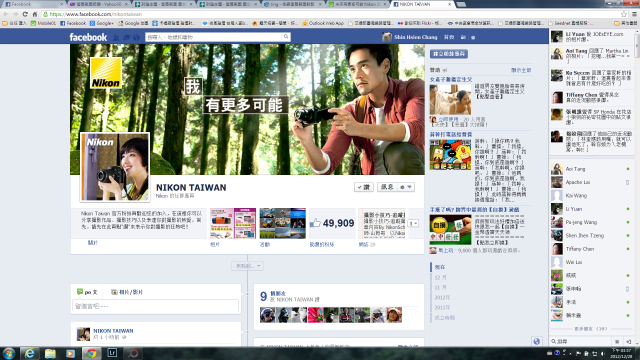Open chat with Wei Lai
Viewport: 640px width, 360px height.
[591, 262]
